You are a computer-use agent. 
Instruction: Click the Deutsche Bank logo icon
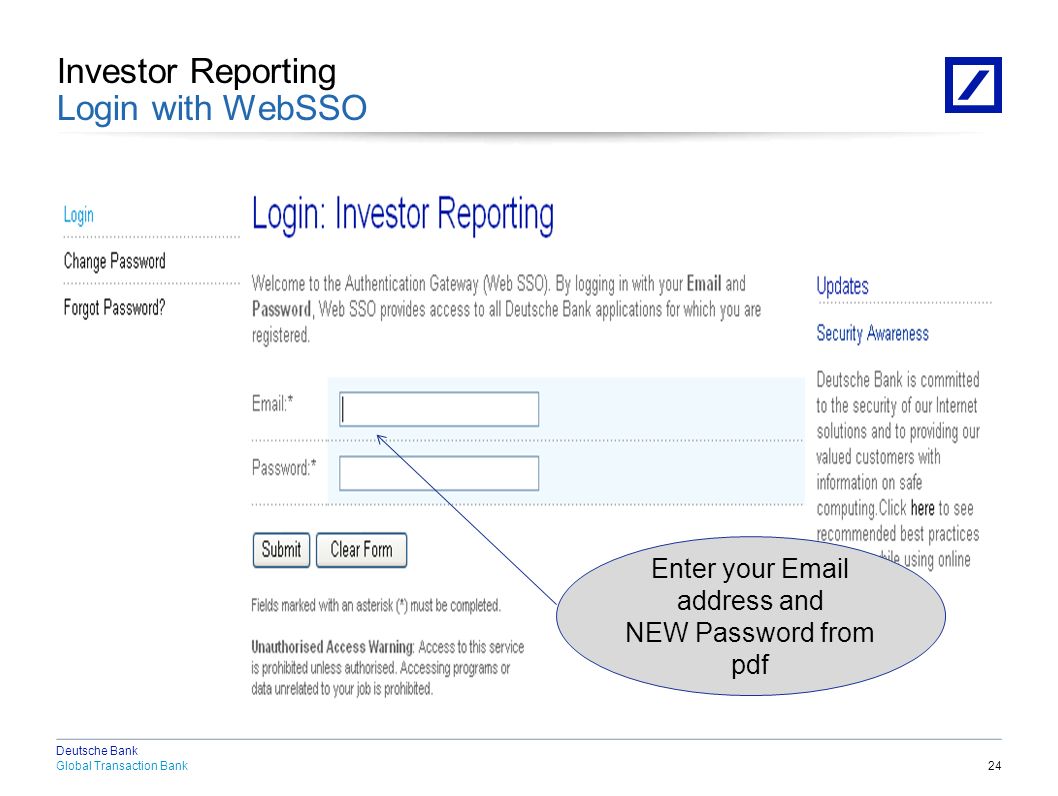973,84
